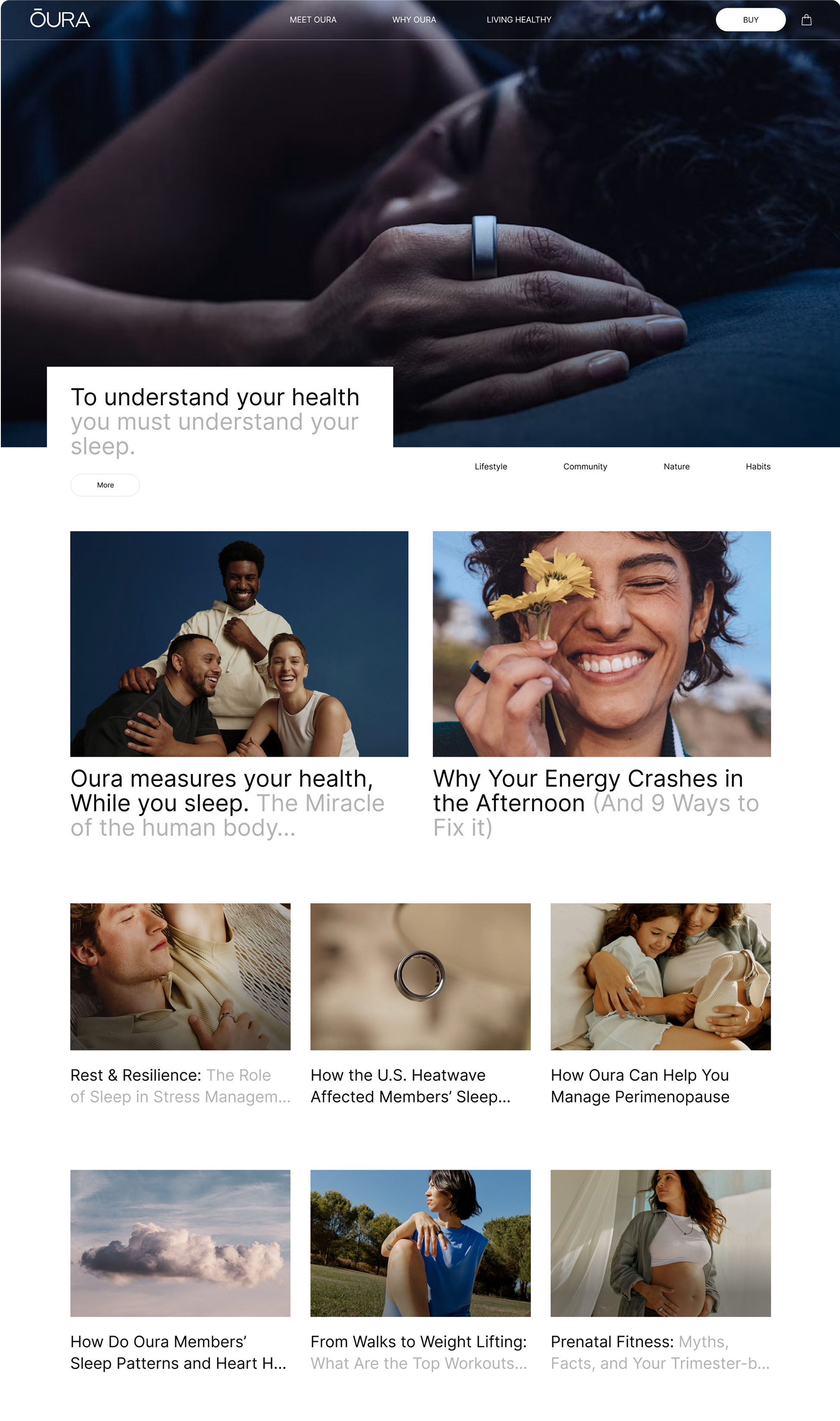Viewport: 840px width, 1421px height.
Task: Open the Meet Oura menu
Action: [x=313, y=20]
